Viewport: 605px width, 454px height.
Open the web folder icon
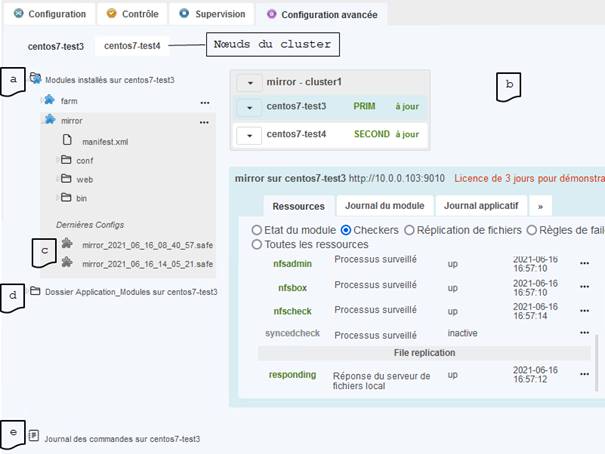point(66,179)
